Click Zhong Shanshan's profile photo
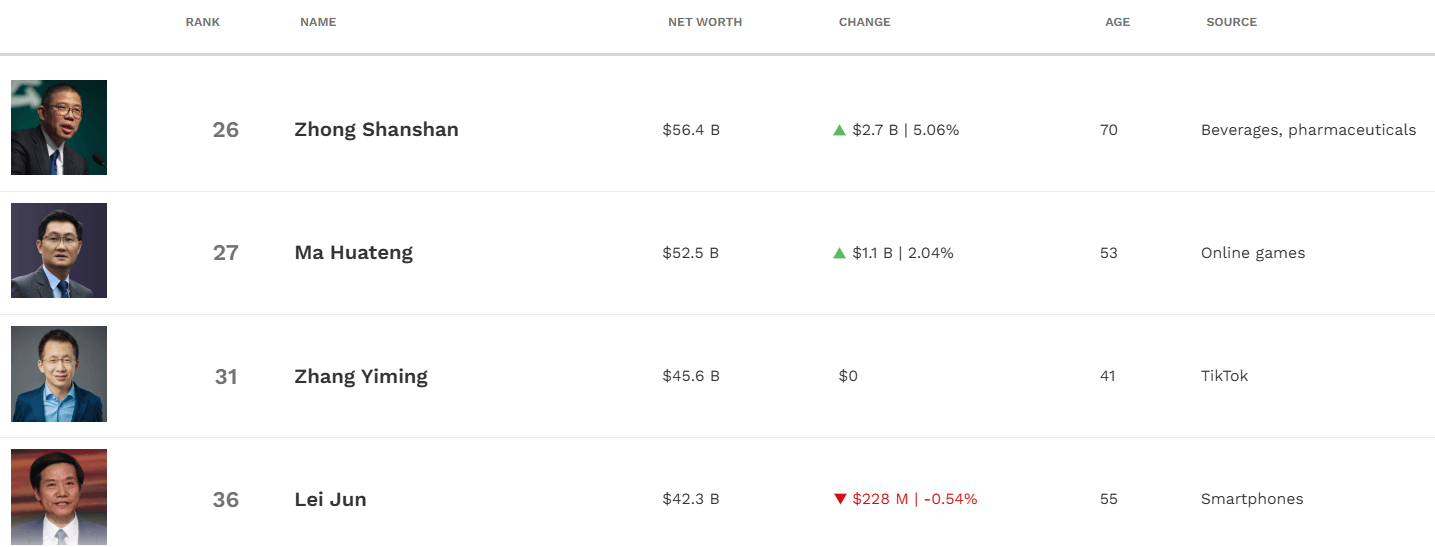Image resolution: width=1435 pixels, height=547 pixels. point(59,128)
